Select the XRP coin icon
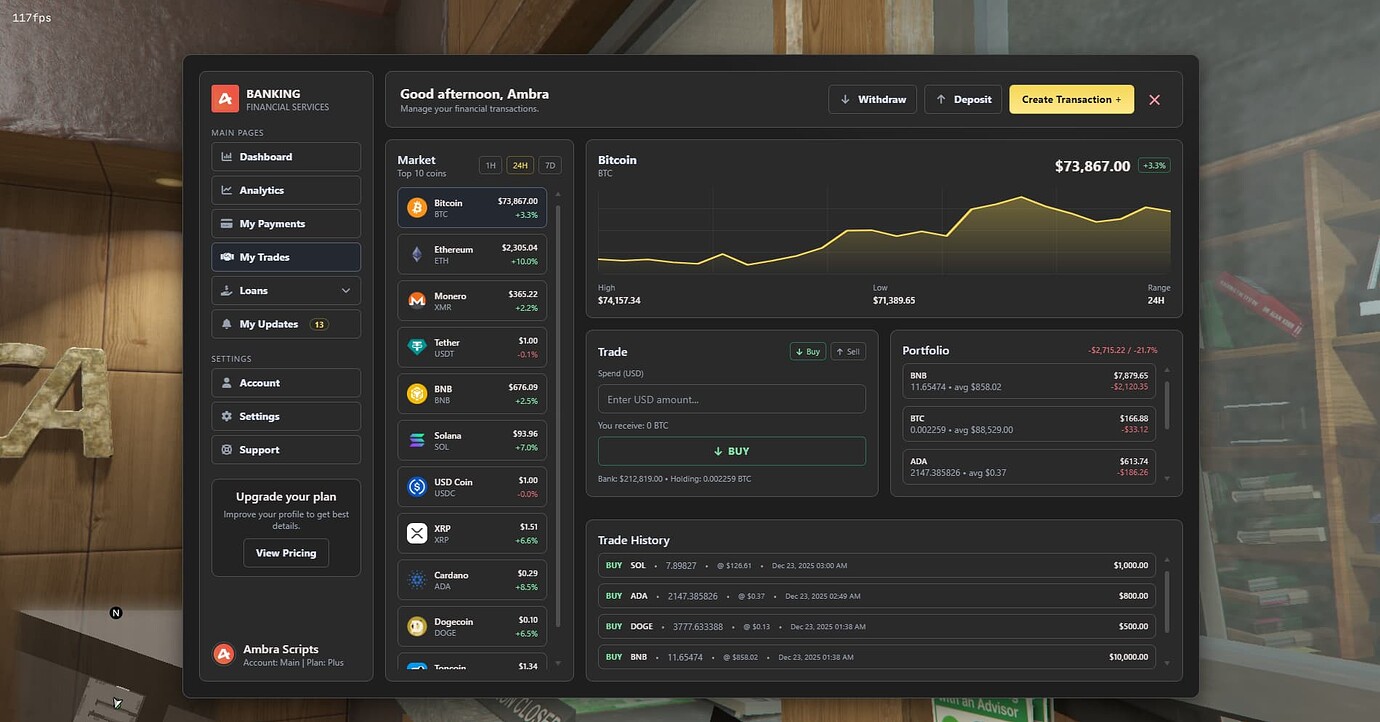This screenshot has height=722, width=1380. pyautogui.click(x=417, y=534)
